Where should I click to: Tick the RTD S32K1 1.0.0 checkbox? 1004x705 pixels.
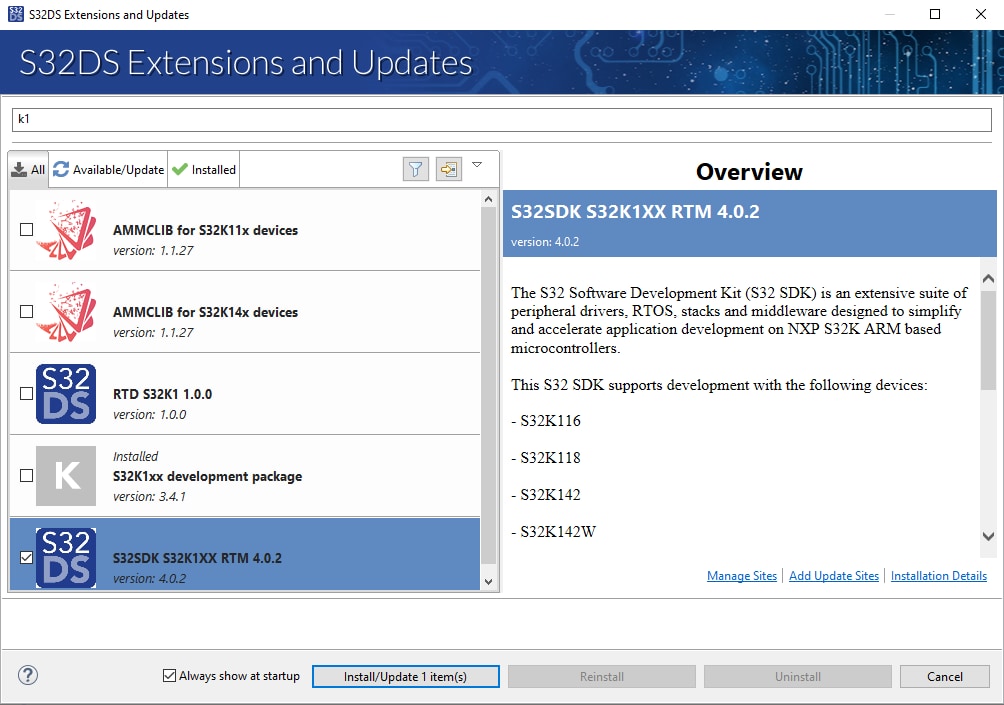pyautogui.click(x=27, y=394)
